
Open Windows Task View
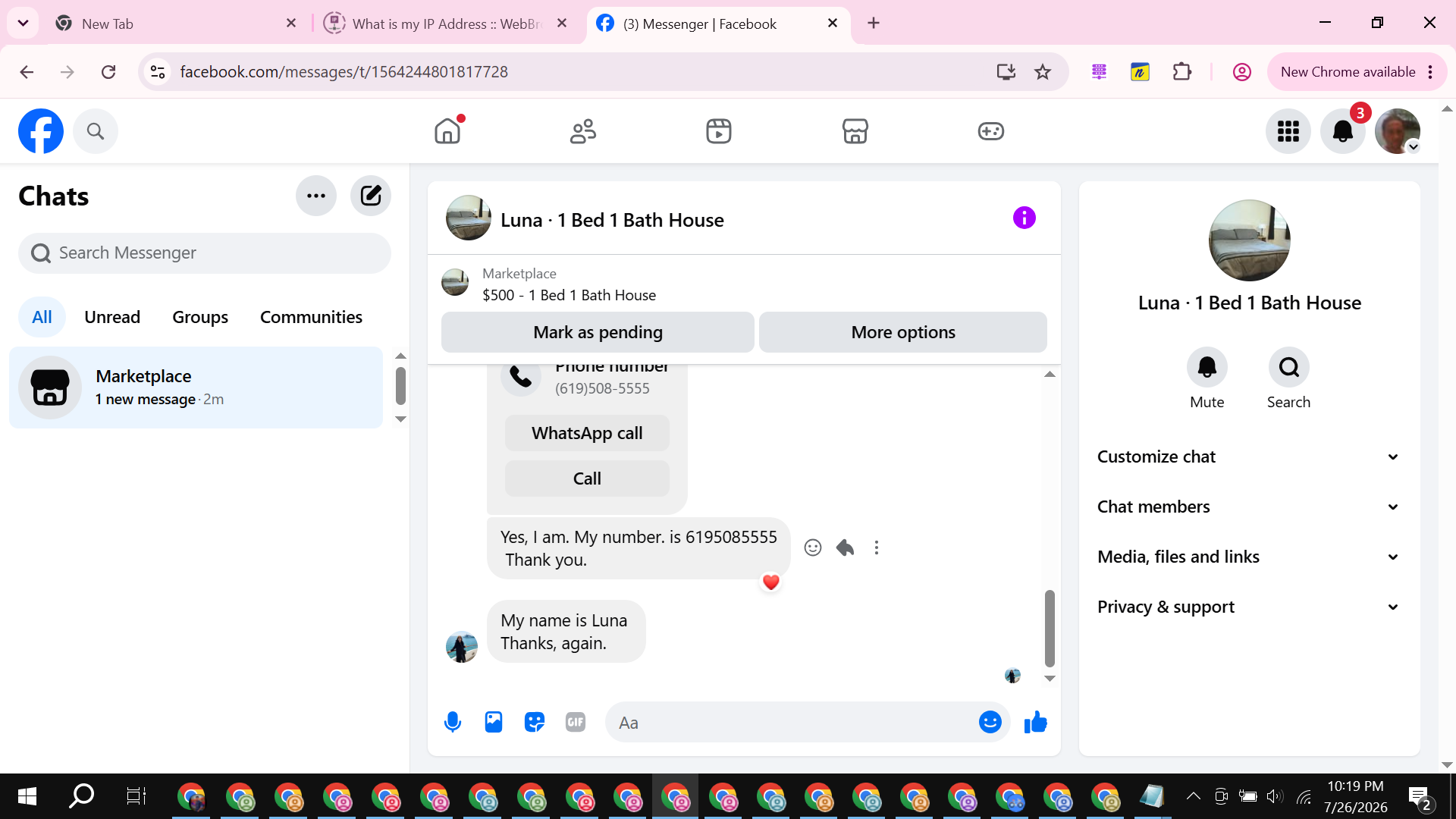coord(136,796)
